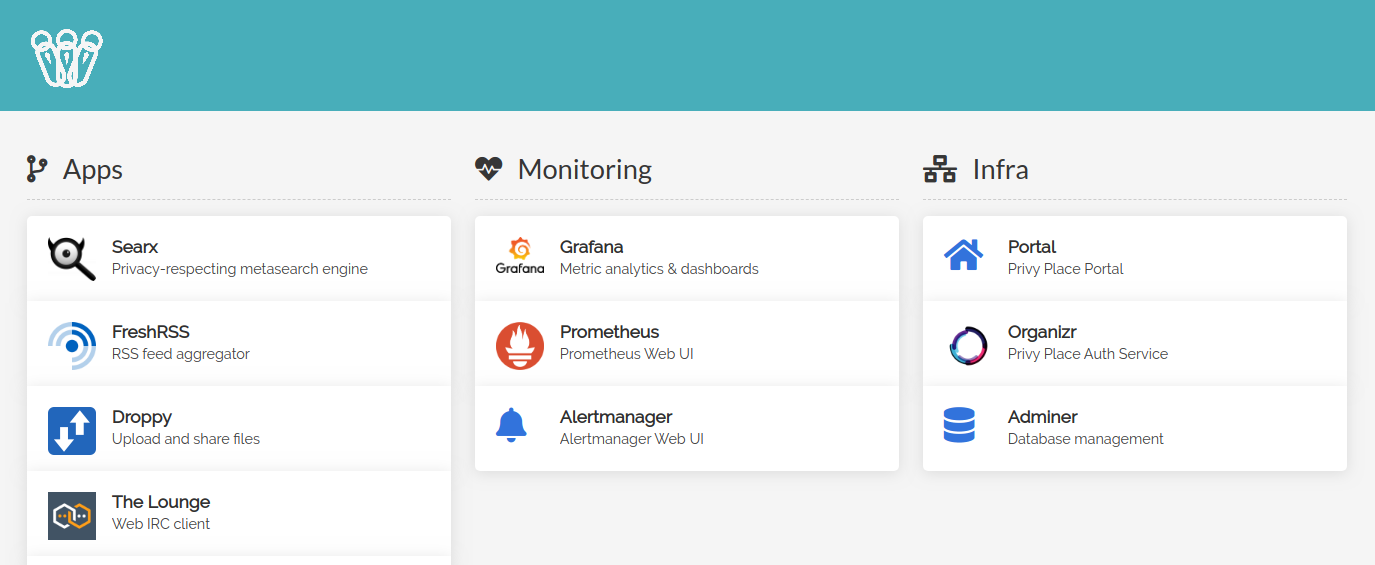Click the Alertmanager bell icon
Screen dimensions: 1375x565
[511, 424]
